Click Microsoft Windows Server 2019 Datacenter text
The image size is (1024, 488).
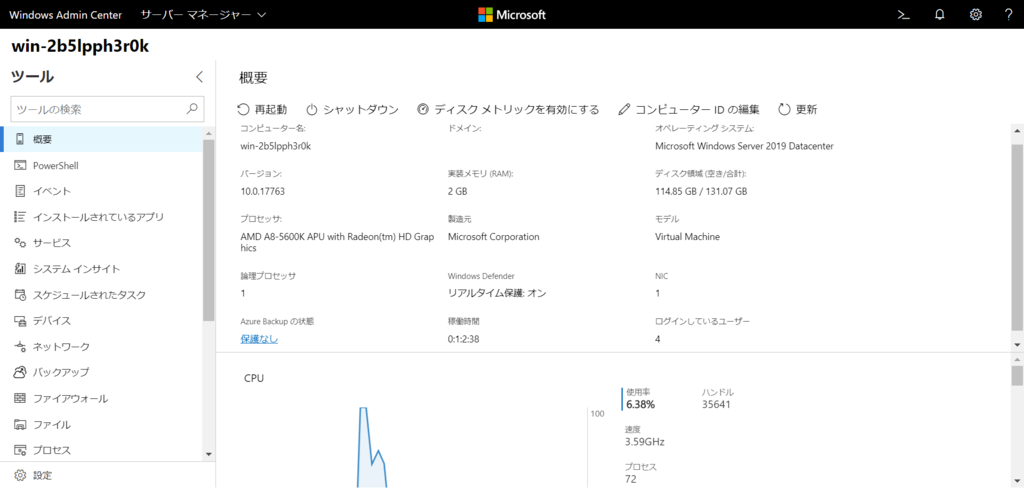click(744, 146)
